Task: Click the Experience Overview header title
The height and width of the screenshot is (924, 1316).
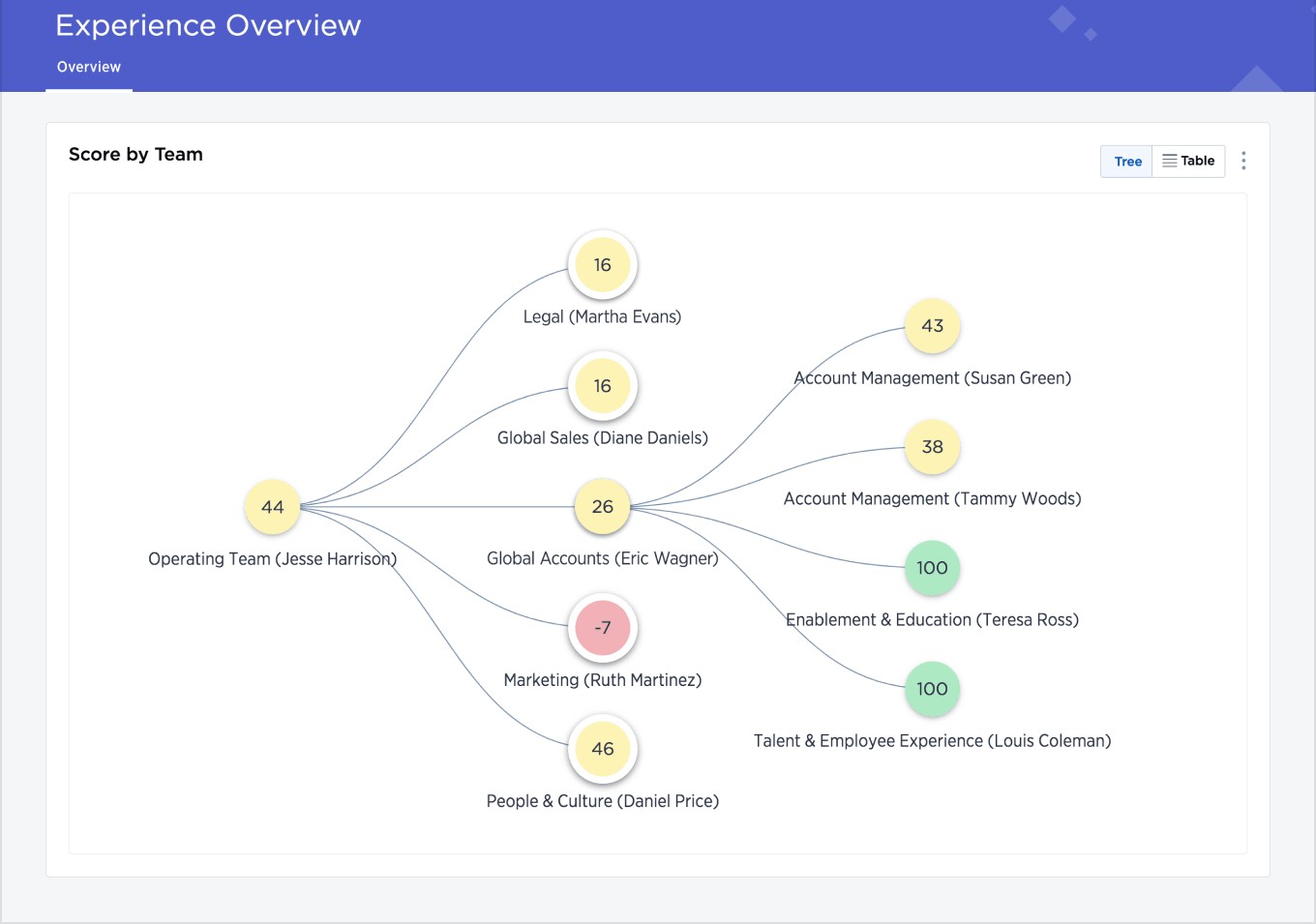Action: click(208, 25)
